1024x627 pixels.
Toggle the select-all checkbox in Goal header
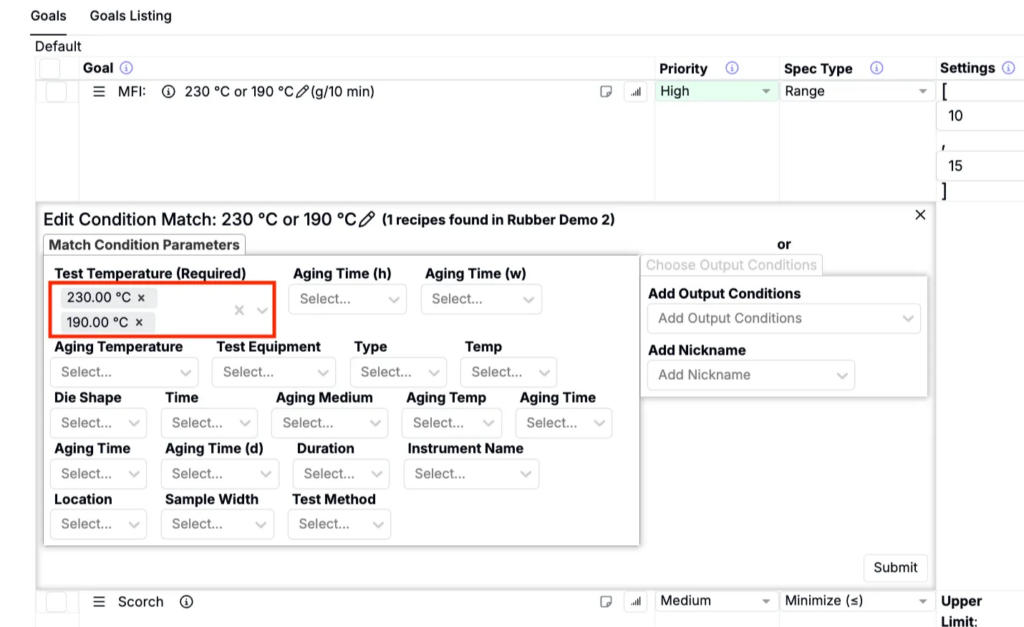(x=50, y=68)
